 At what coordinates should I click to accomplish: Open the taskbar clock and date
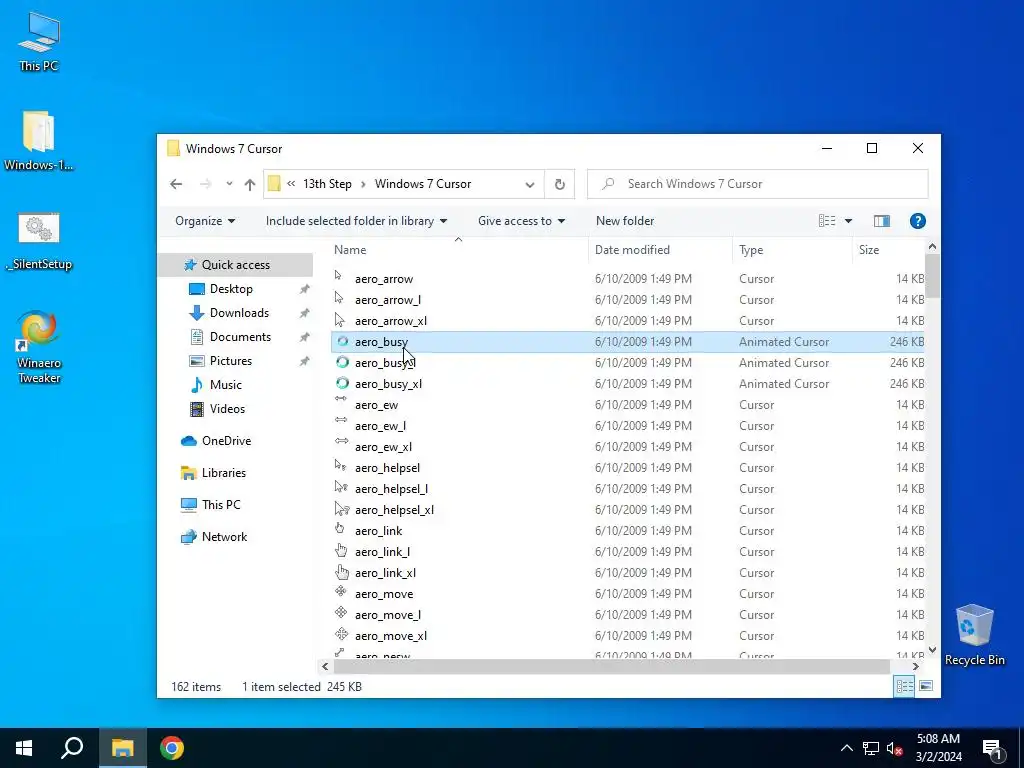tap(938, 748)
